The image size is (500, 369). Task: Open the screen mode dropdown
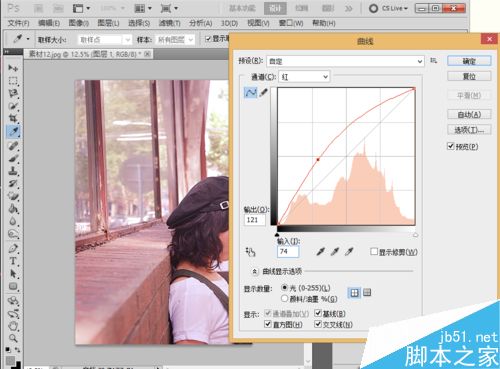click(x=169, y=8)
